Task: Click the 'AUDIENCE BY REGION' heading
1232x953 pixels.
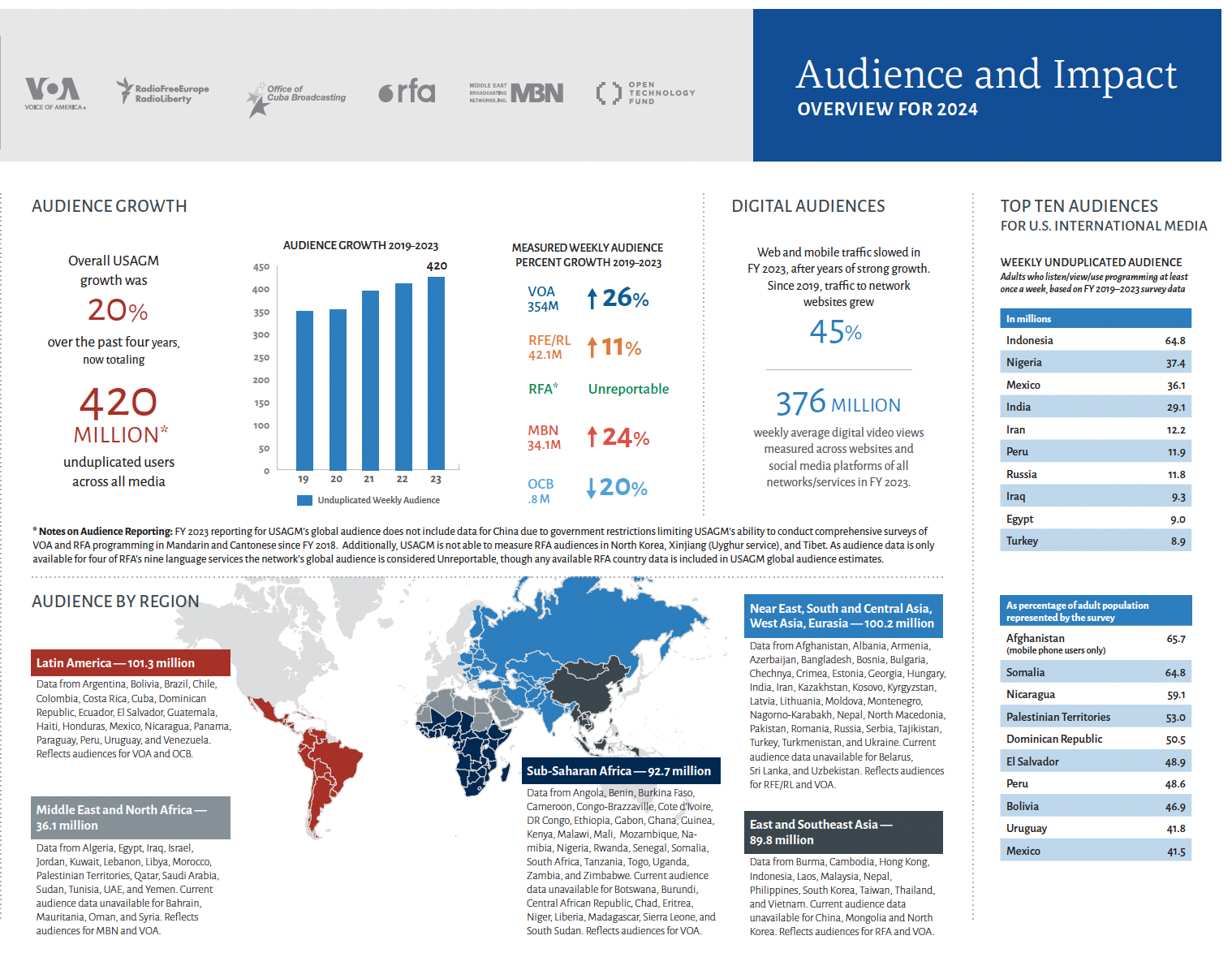Action: 115,602
